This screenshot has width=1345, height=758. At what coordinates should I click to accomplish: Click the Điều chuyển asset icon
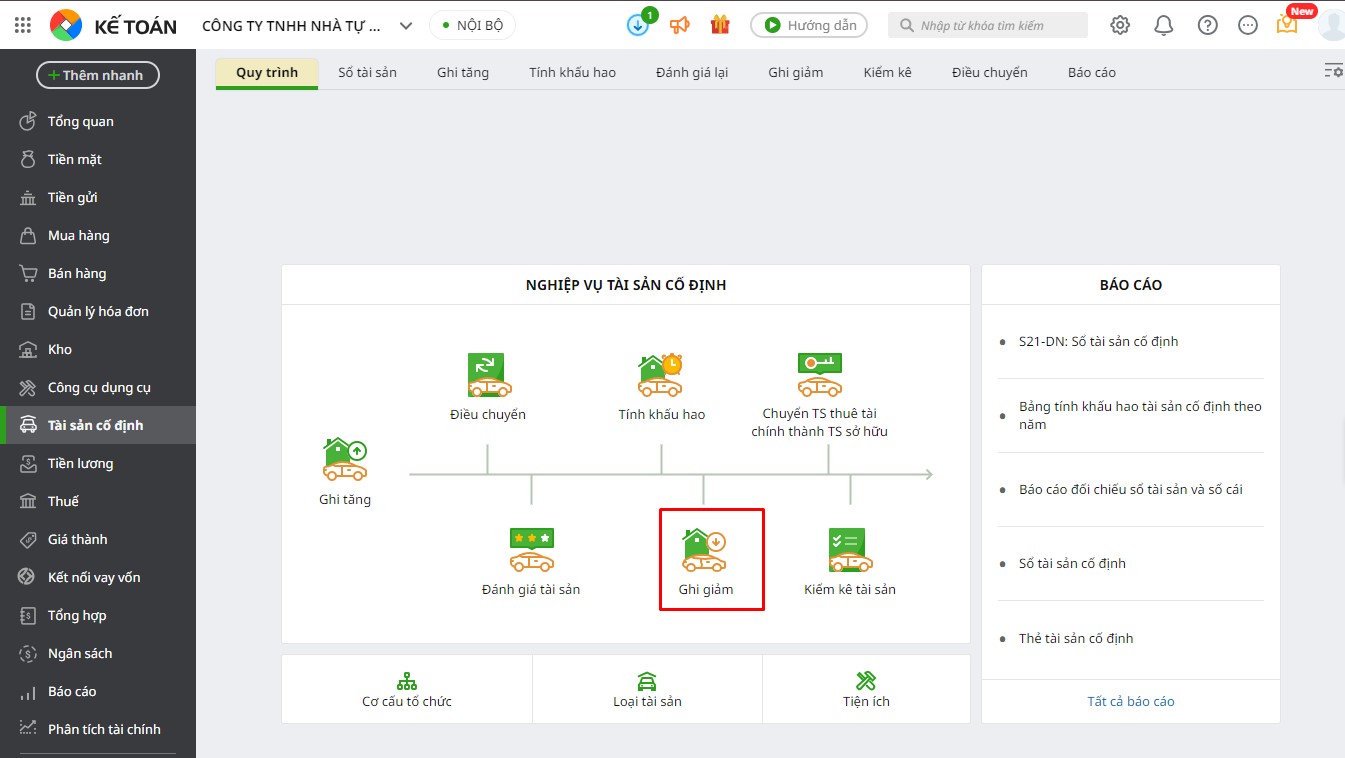(488, 375)
